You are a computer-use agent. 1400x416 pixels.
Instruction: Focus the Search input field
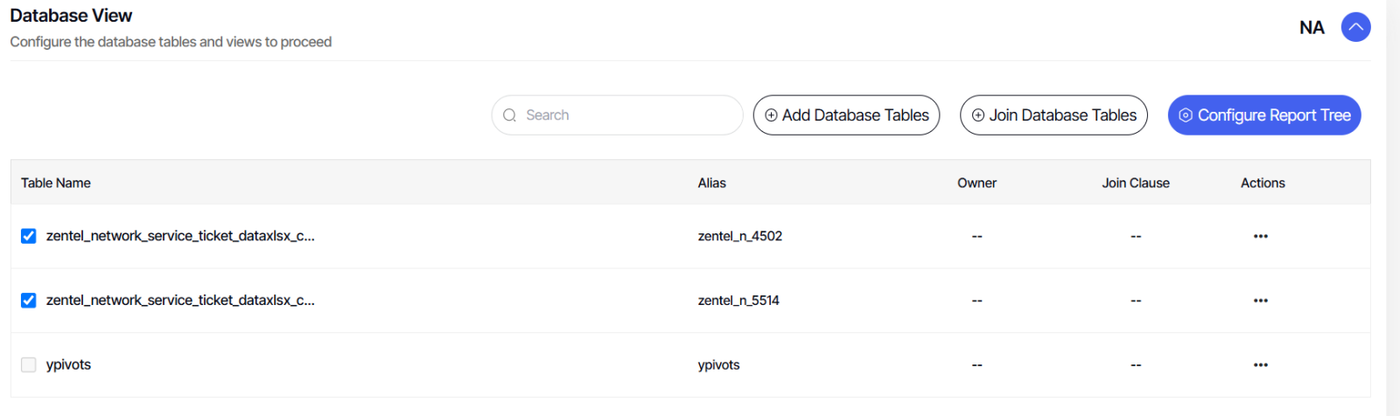click(x=617, y=115)
